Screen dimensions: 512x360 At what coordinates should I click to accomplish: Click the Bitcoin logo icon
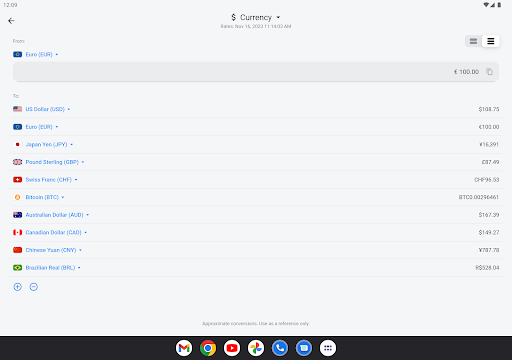18,197
